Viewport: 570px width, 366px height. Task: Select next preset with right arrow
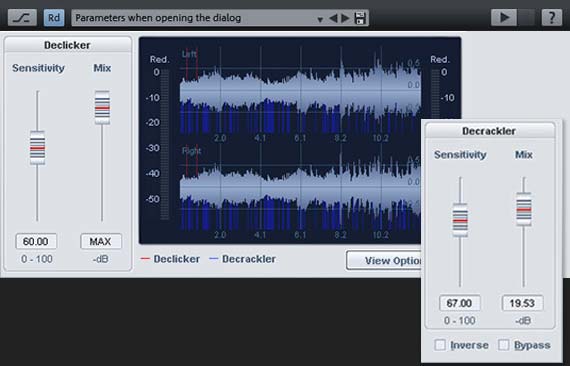[x=345, y=18]
